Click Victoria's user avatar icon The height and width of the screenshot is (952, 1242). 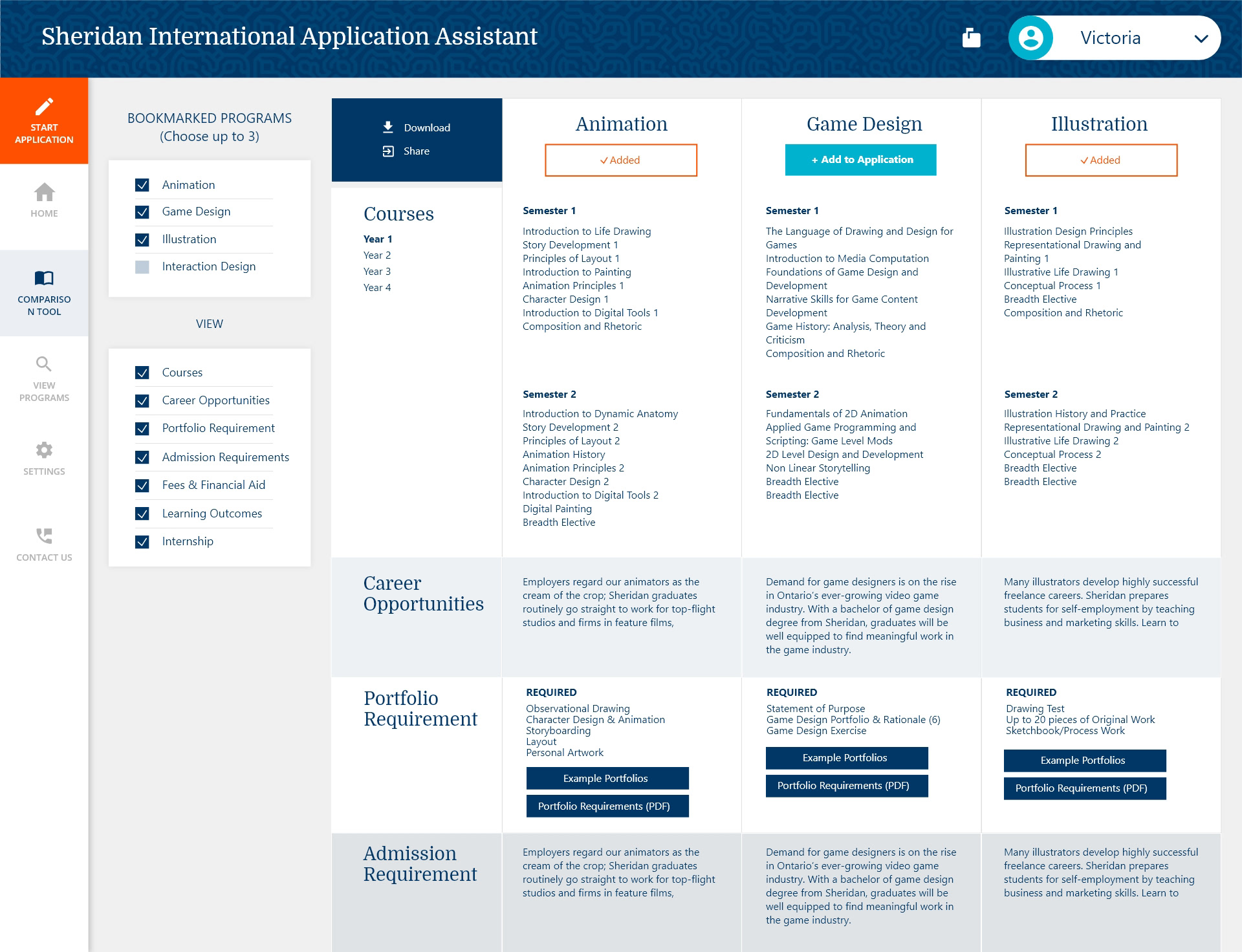(1030, 38)
